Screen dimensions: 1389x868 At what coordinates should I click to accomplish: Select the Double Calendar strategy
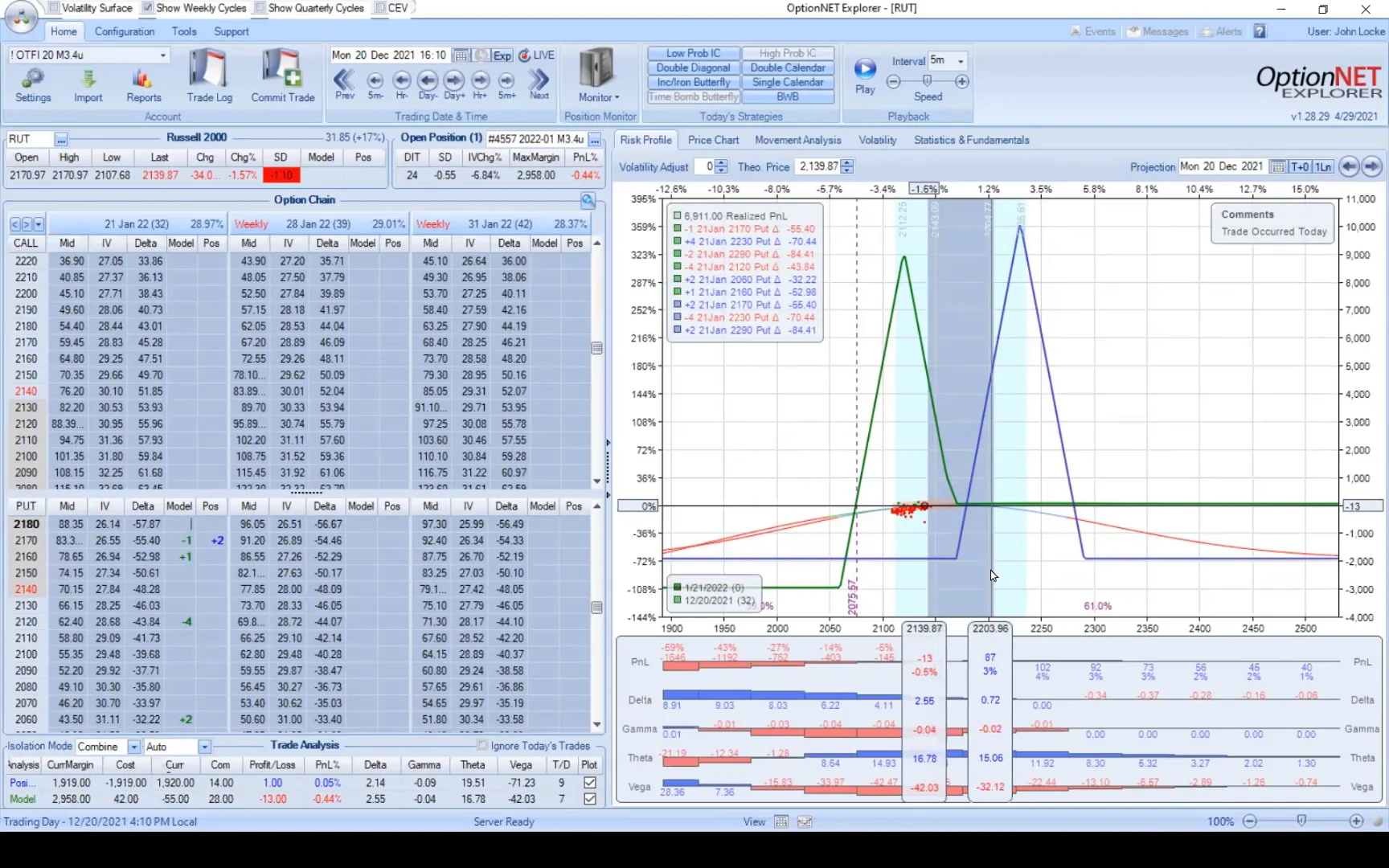pos(788,68)
